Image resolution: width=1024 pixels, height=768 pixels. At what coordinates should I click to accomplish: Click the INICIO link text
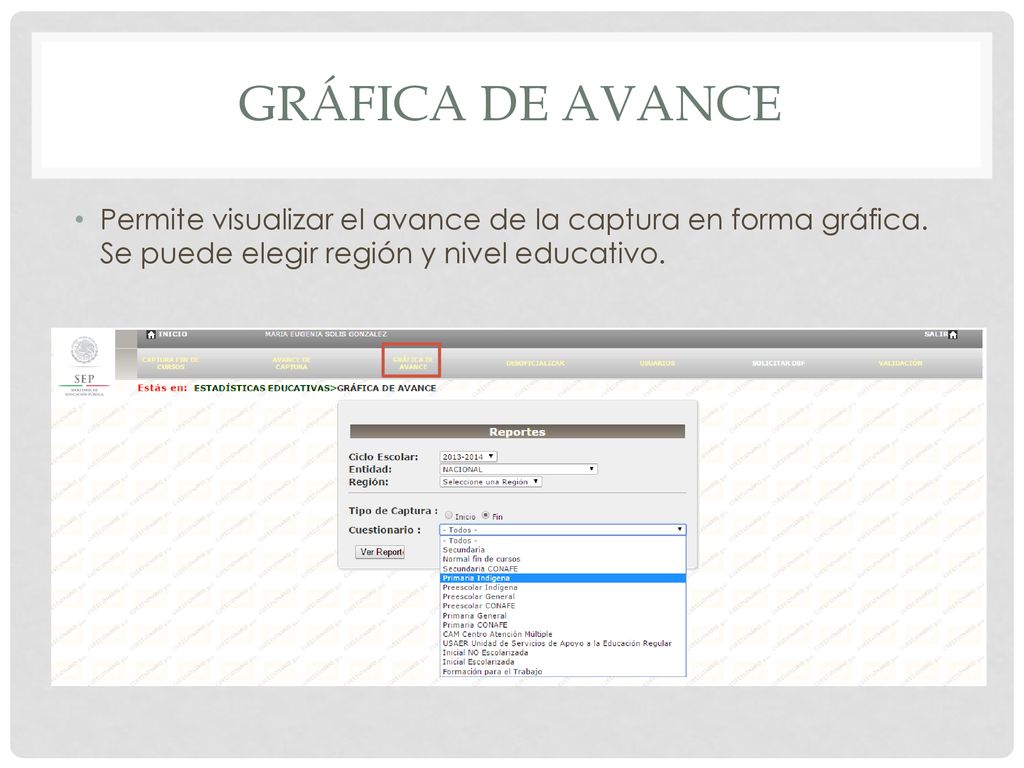(x=172, y=334)
